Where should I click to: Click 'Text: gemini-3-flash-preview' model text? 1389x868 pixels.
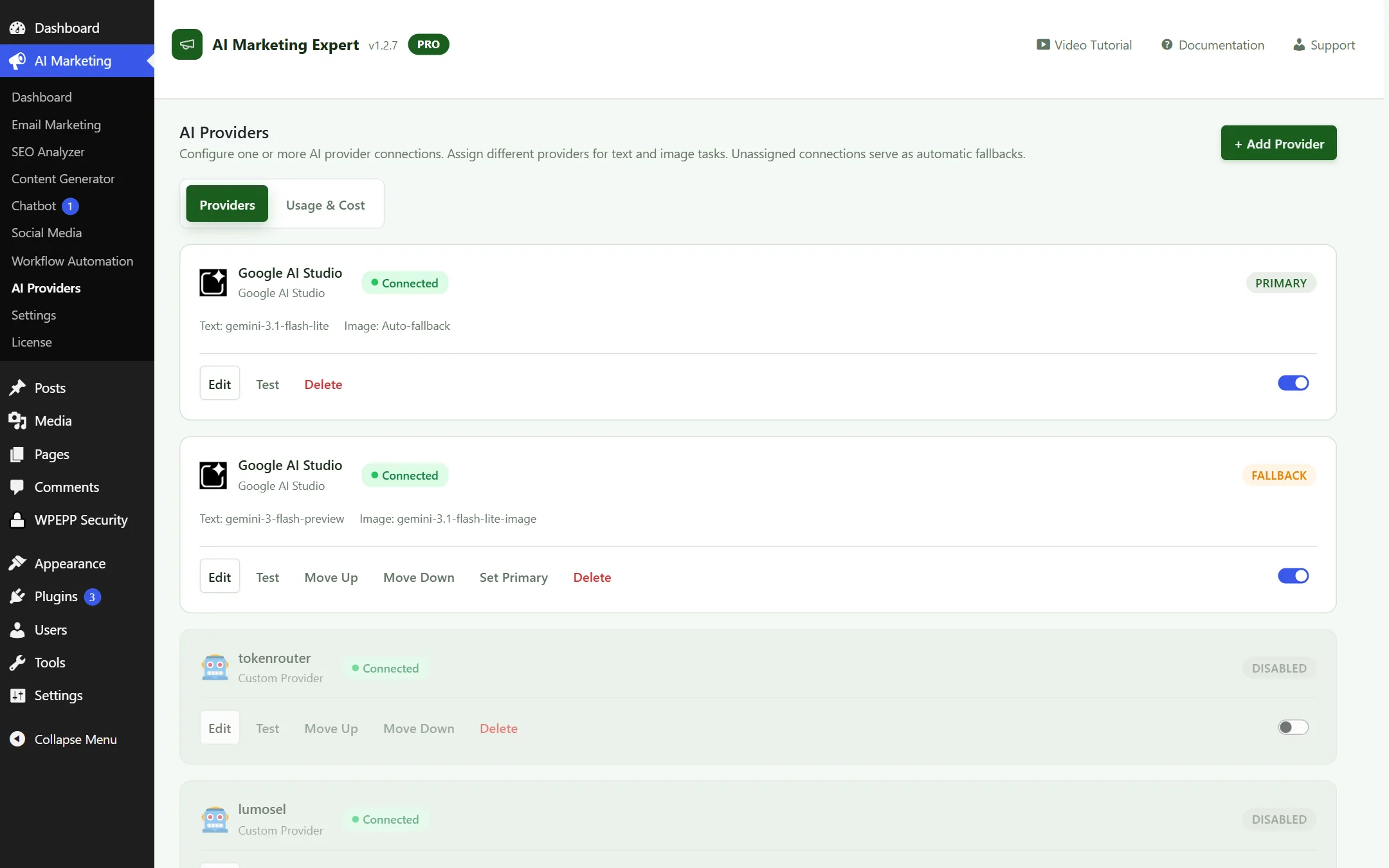(x=271, y=518)
